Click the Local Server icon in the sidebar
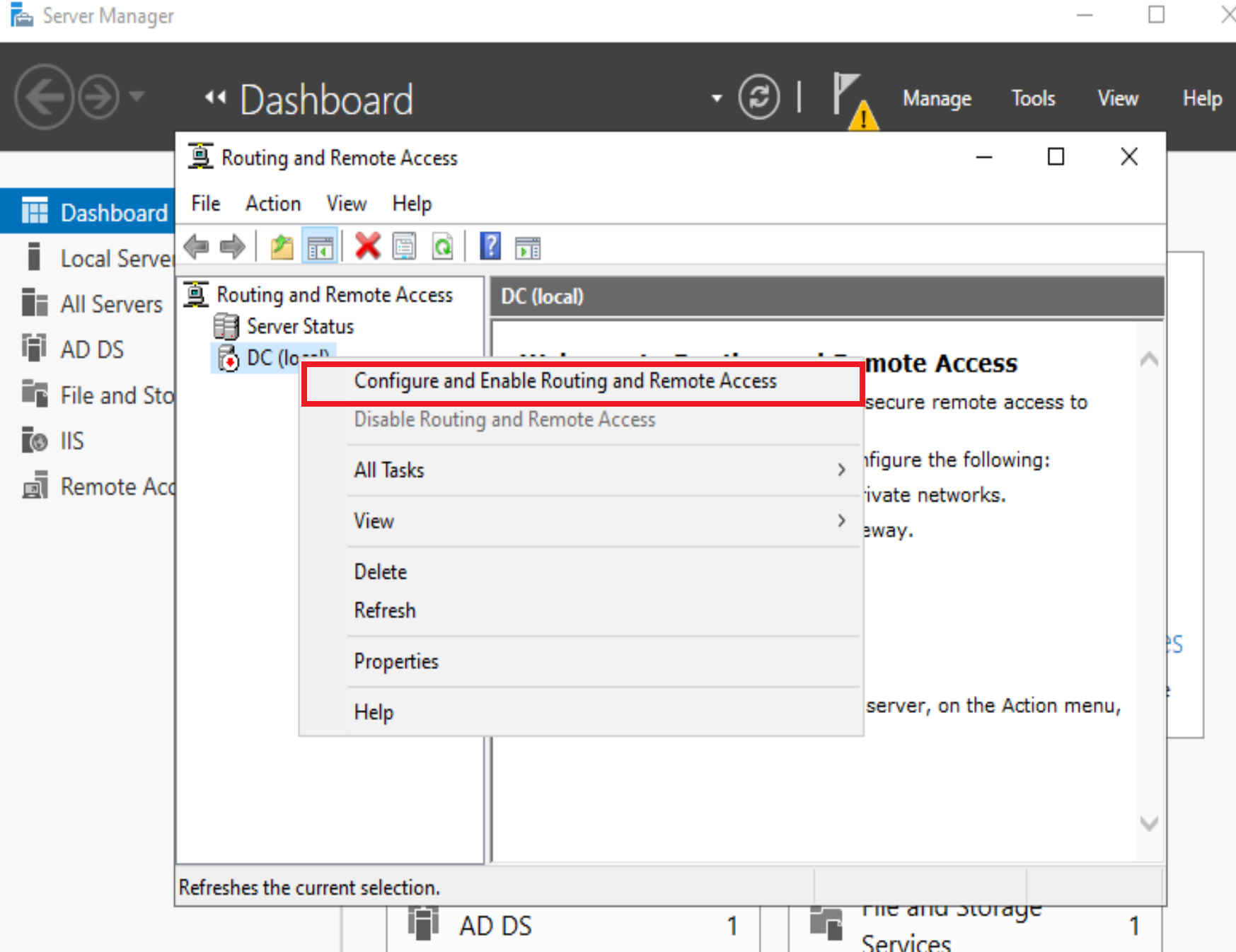 [x=34, y=257]
